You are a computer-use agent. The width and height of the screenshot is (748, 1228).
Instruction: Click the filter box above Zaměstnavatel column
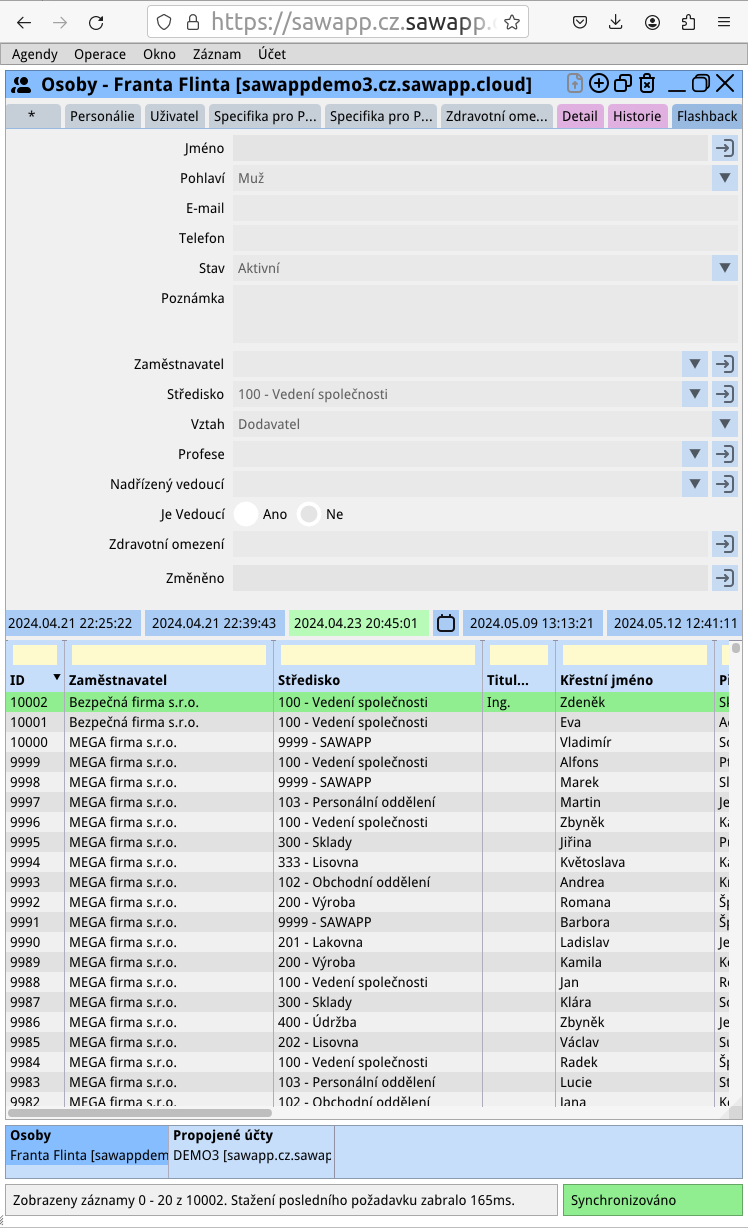tap(169, 655)
